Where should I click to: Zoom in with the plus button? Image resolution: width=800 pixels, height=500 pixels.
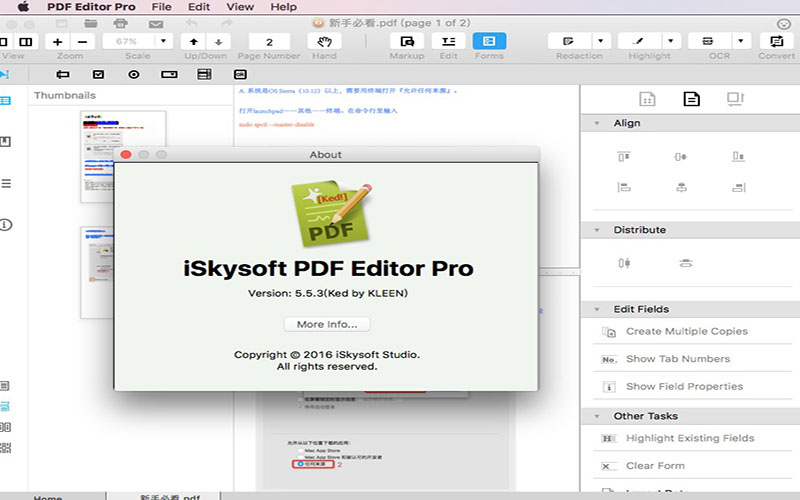[58, 42]
